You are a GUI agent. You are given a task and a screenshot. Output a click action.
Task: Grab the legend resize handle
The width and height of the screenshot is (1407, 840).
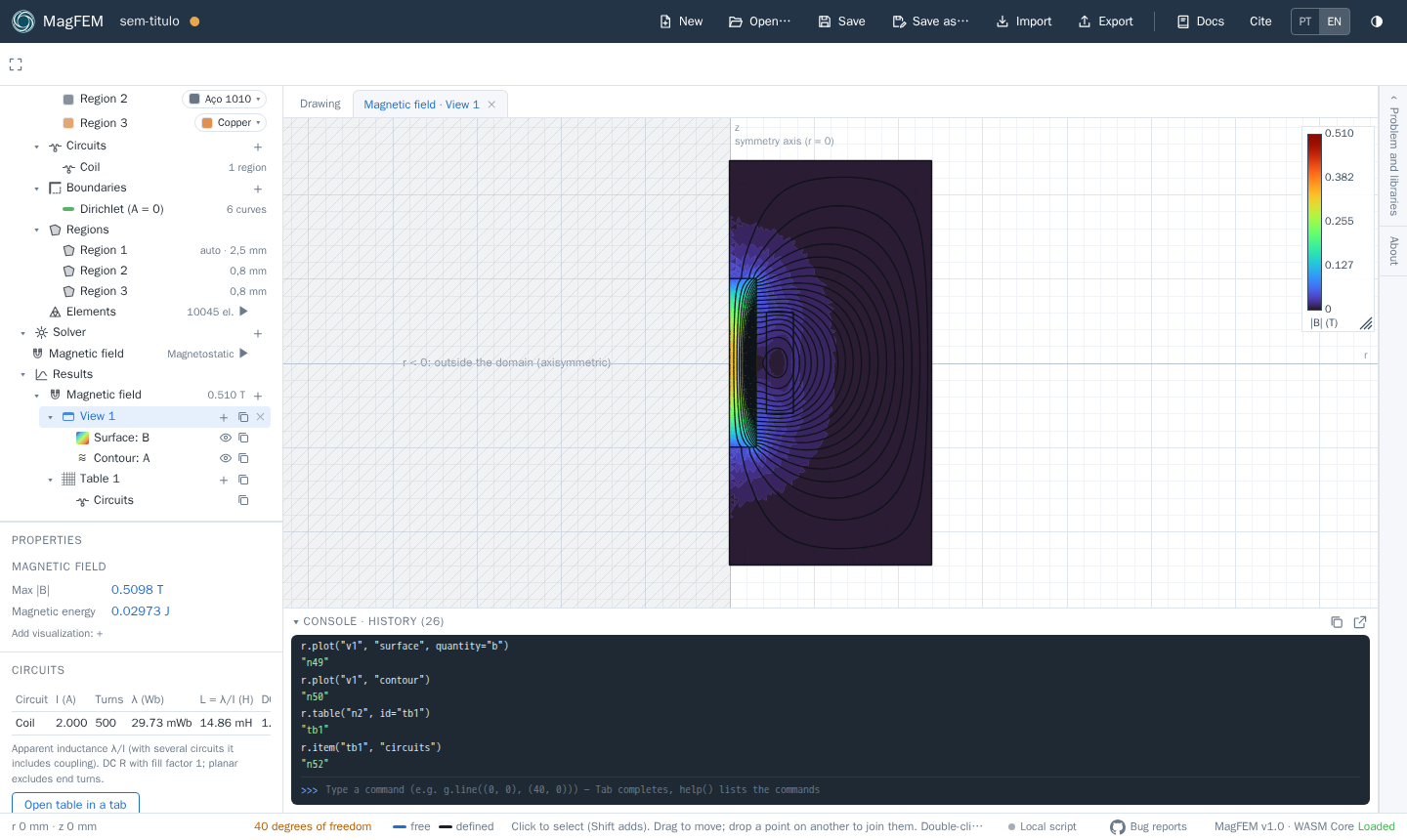[1366, 323]
